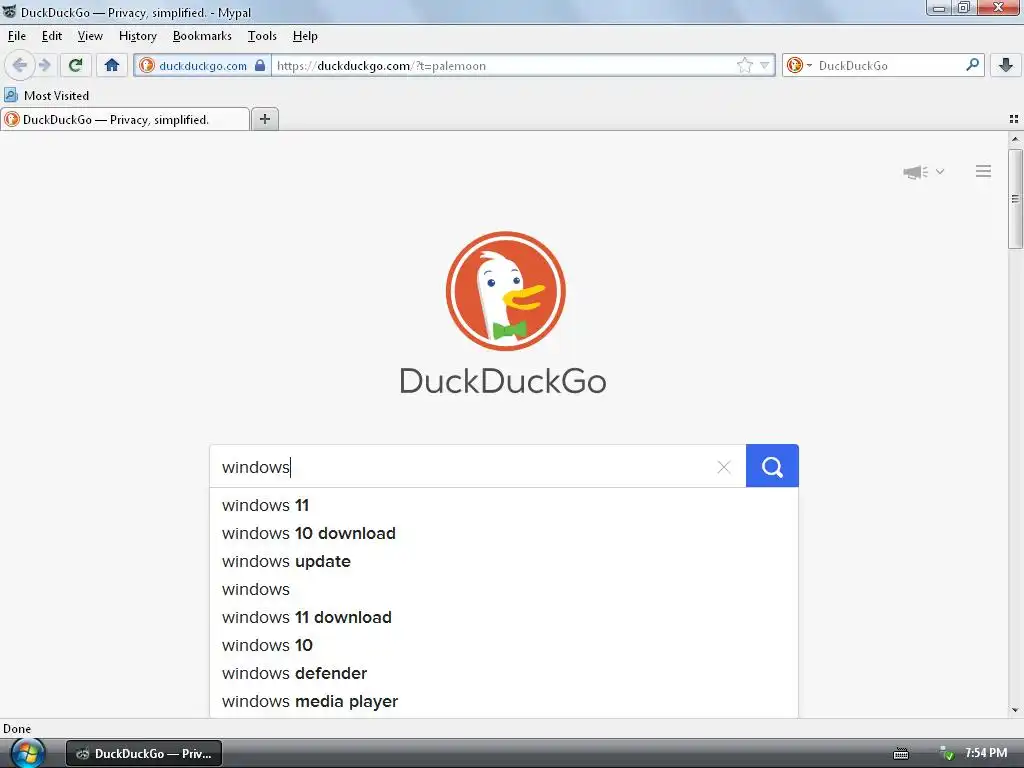
Task: Open the File menu
Action: click(x=17, y=36)
